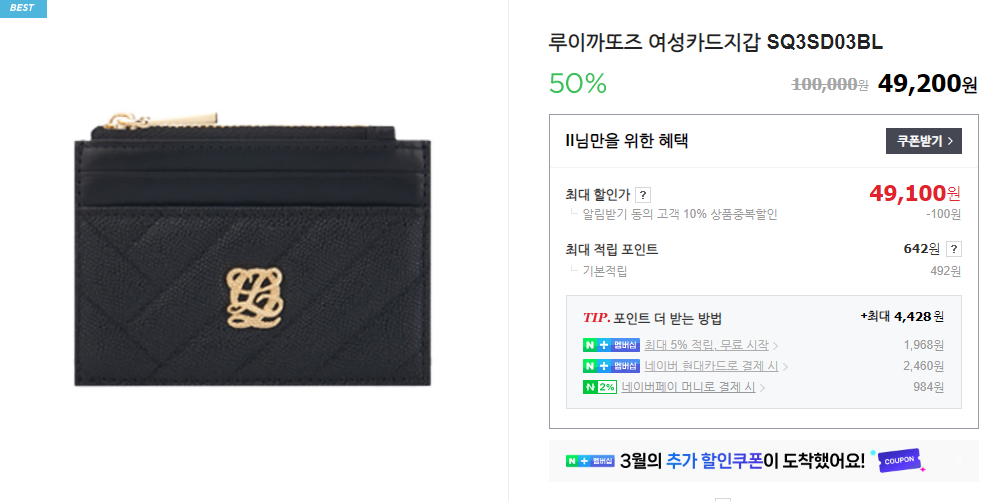The width and height of the screenshot is (982, 501).
Task: Expand chevron after 네이버페이 머니로 결제 시
Action: click(x=762, y=388)
